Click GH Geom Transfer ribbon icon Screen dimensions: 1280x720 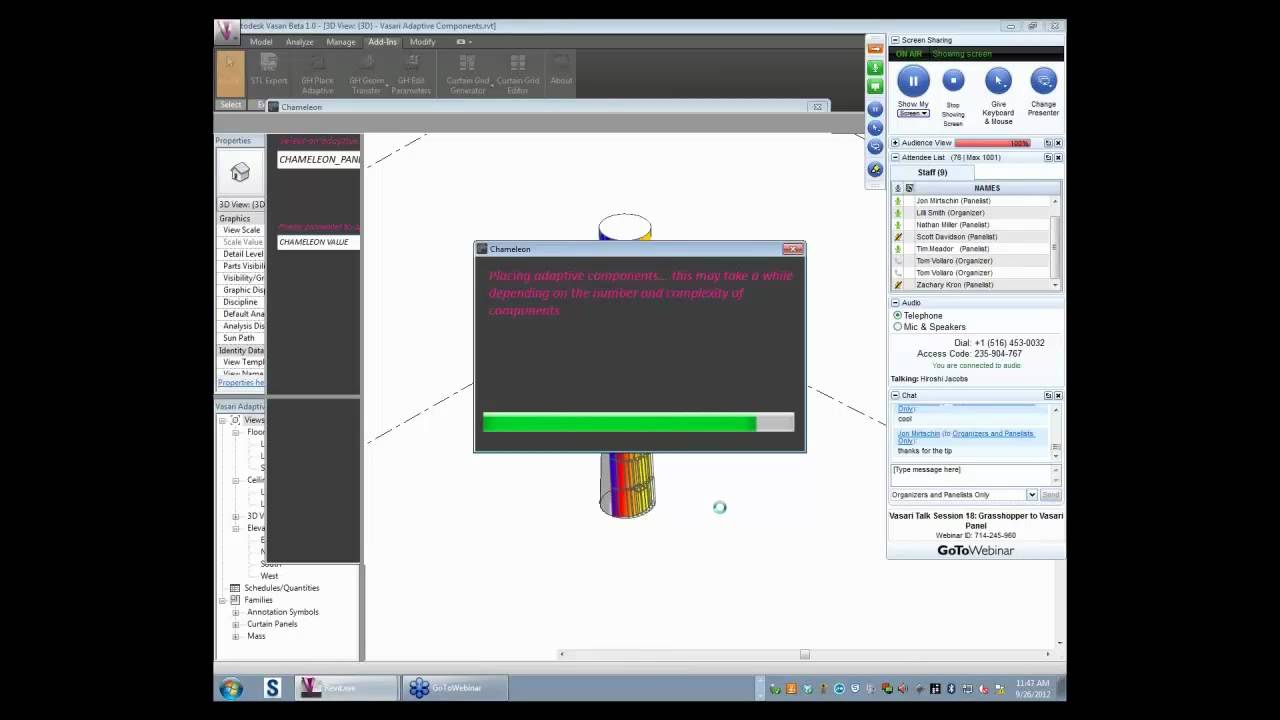pyautogui.click(x=366, y=64)
